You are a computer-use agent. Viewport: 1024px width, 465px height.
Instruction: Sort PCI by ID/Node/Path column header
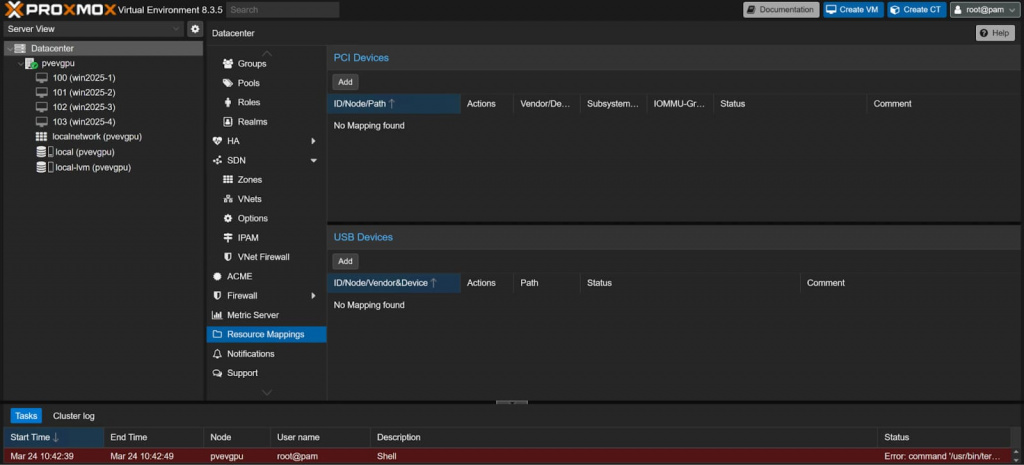[x=394, y=104]
